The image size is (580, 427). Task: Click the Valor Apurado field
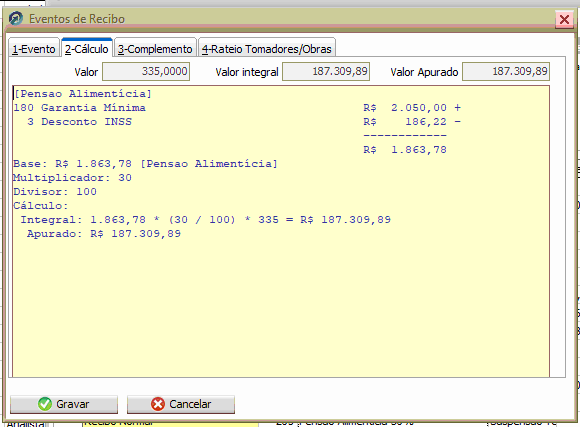506,71
